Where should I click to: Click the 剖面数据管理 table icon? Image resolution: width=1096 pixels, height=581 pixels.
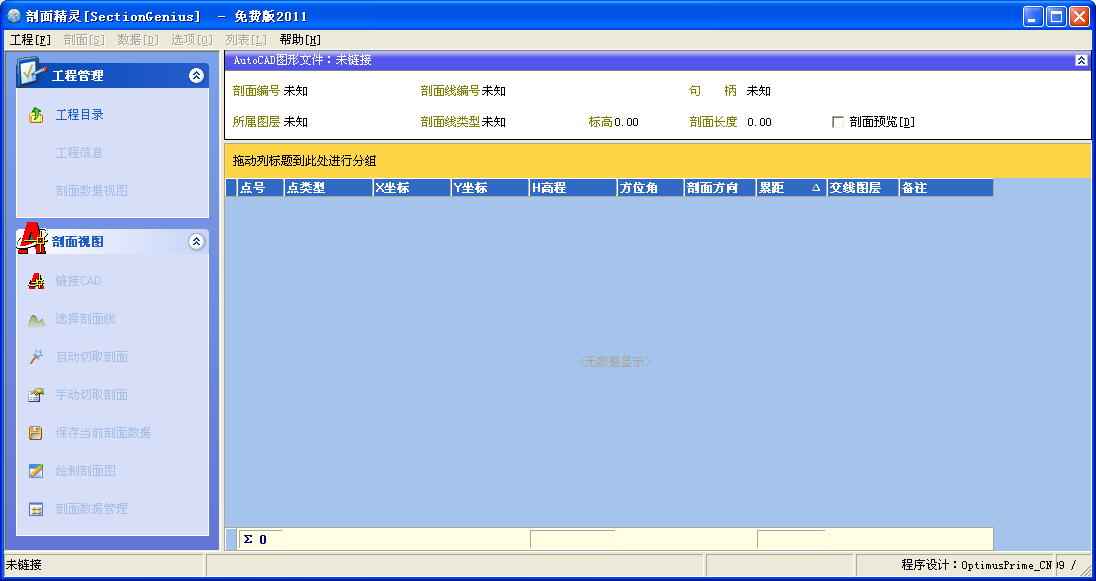(36, 509)
